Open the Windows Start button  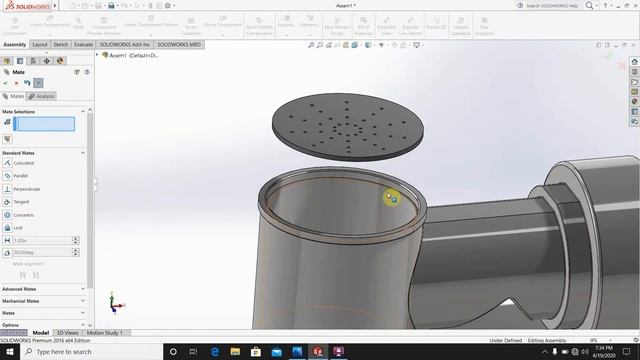(10, 351)
